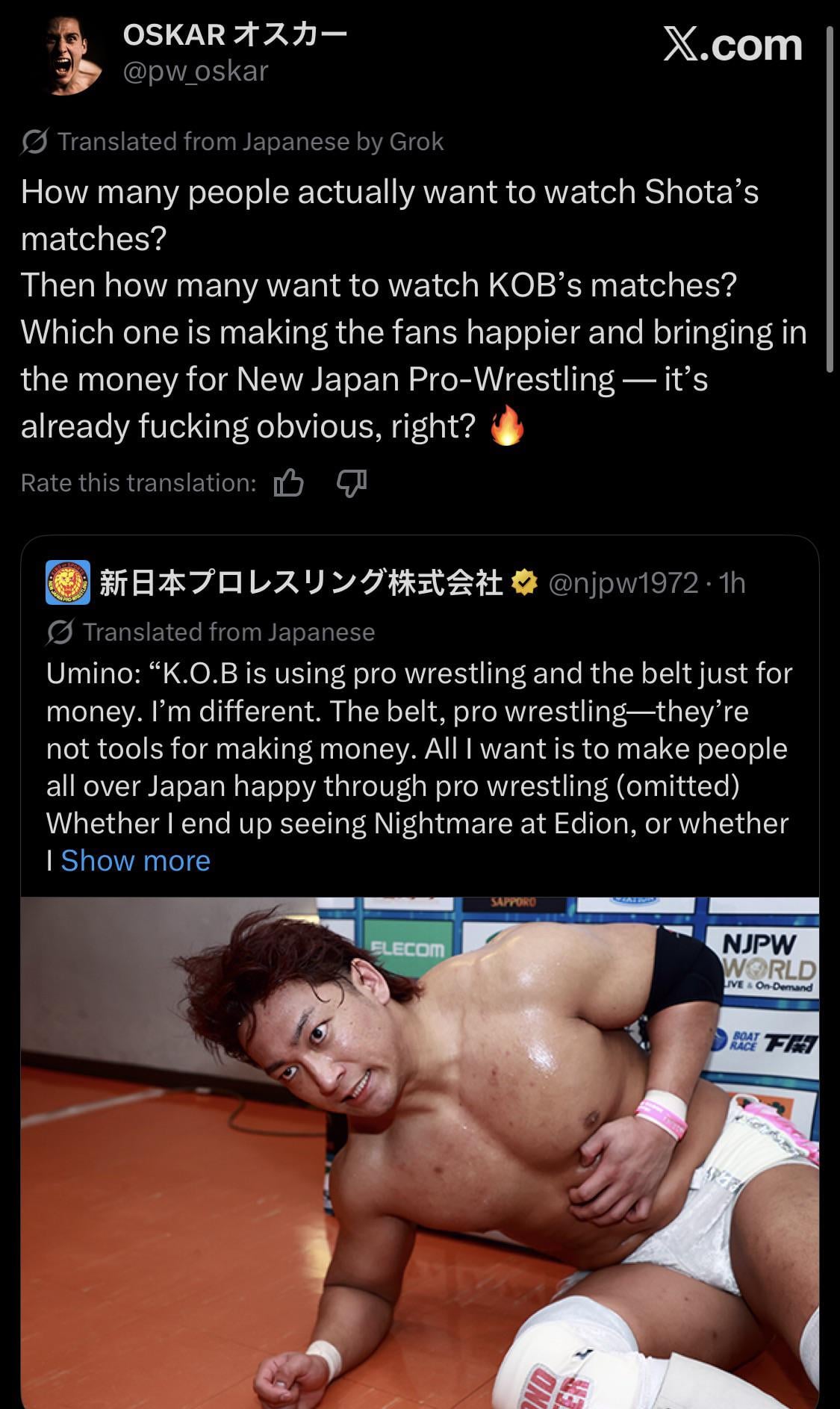Tap the NJPW lion logo avatar

[x=68, y=582]
